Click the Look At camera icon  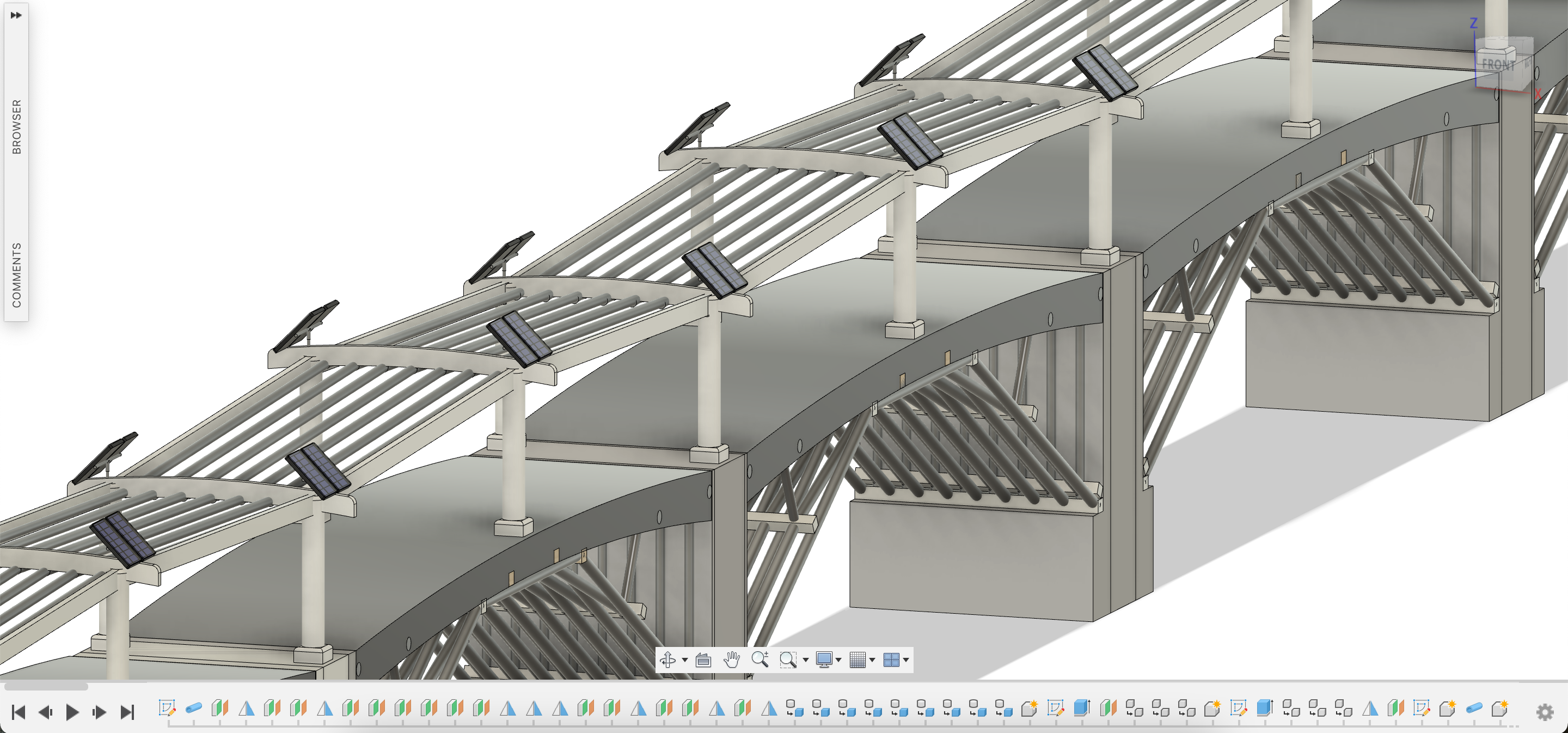tap(703, 660)
